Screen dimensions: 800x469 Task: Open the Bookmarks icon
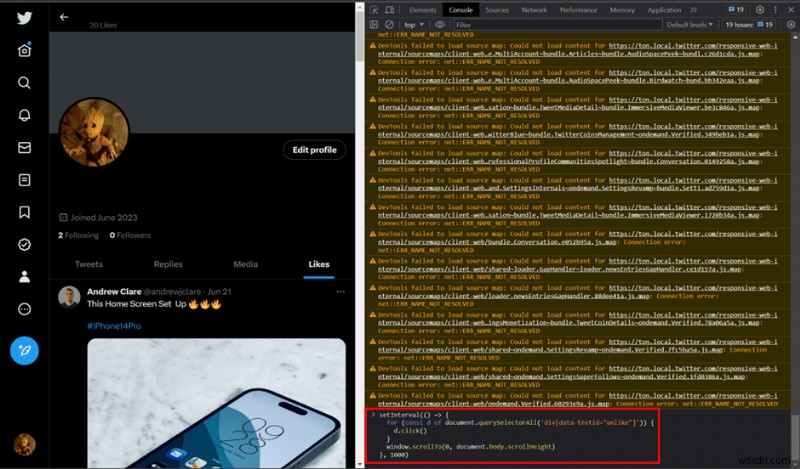point(24,212)
